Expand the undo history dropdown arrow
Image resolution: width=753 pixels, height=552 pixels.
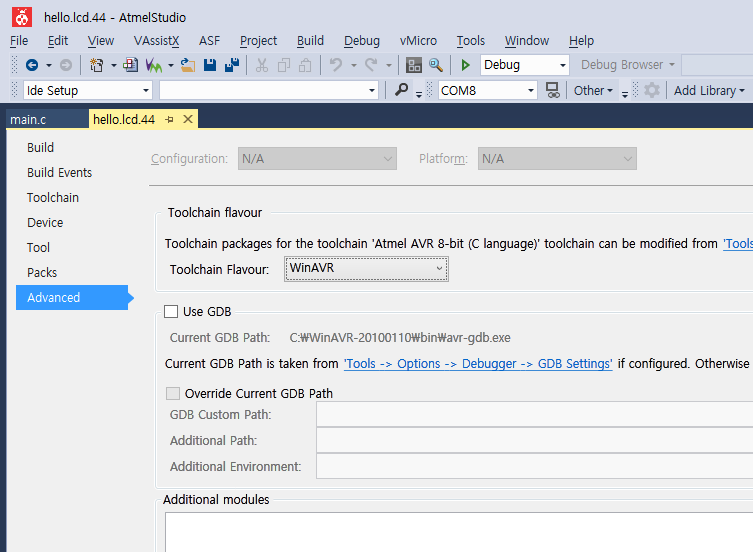[353, 65]
